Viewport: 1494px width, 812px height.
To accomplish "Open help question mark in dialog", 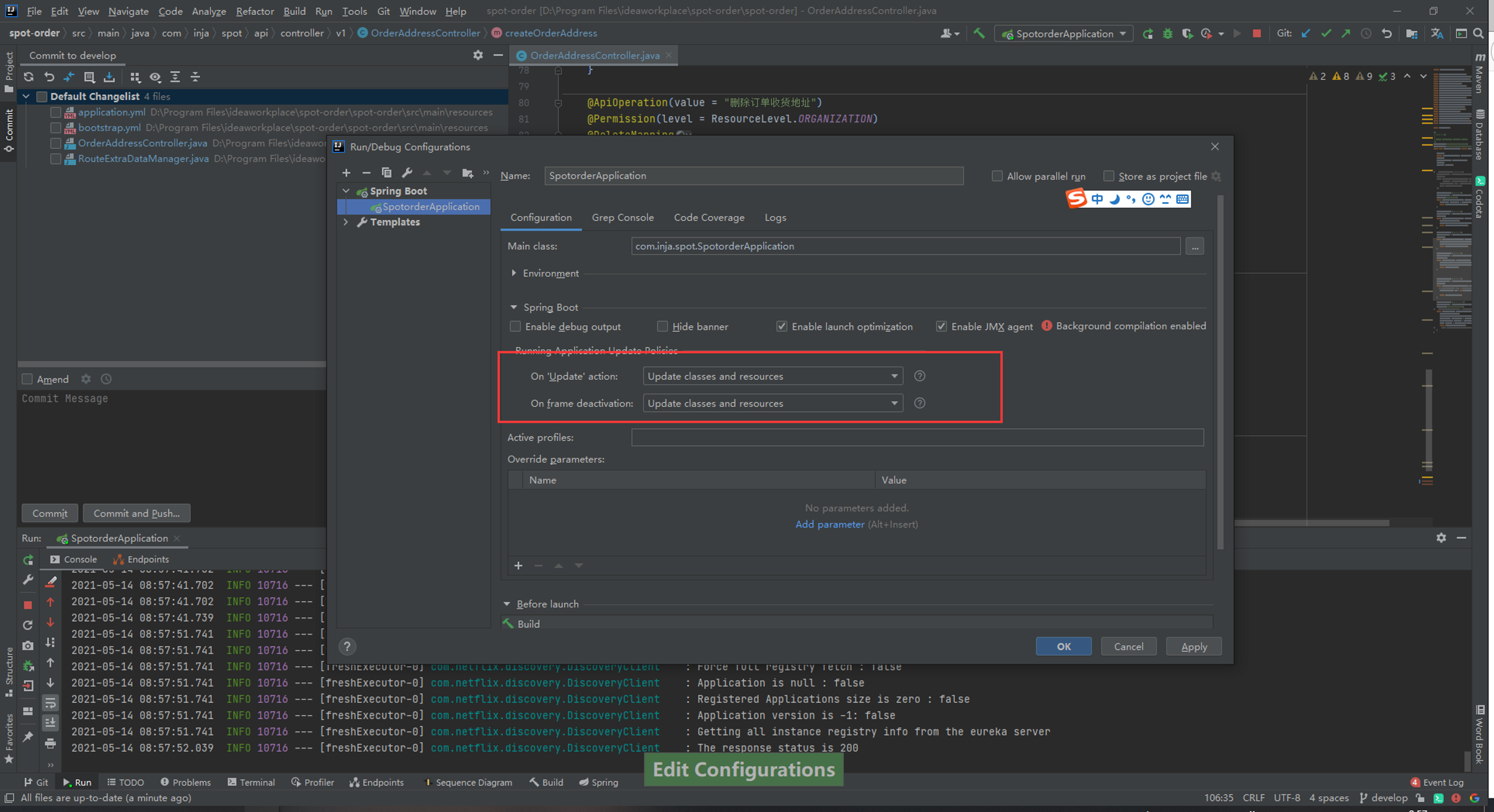I will click(347, 647).
